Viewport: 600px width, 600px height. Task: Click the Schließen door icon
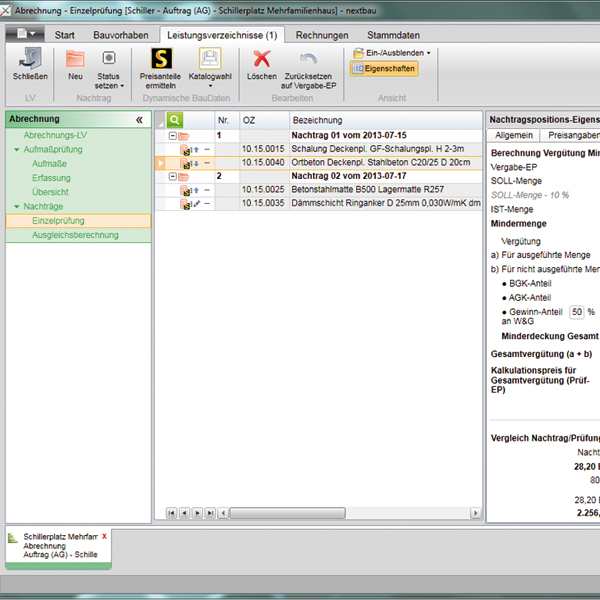pyautogui.click(x=30, y=58)
